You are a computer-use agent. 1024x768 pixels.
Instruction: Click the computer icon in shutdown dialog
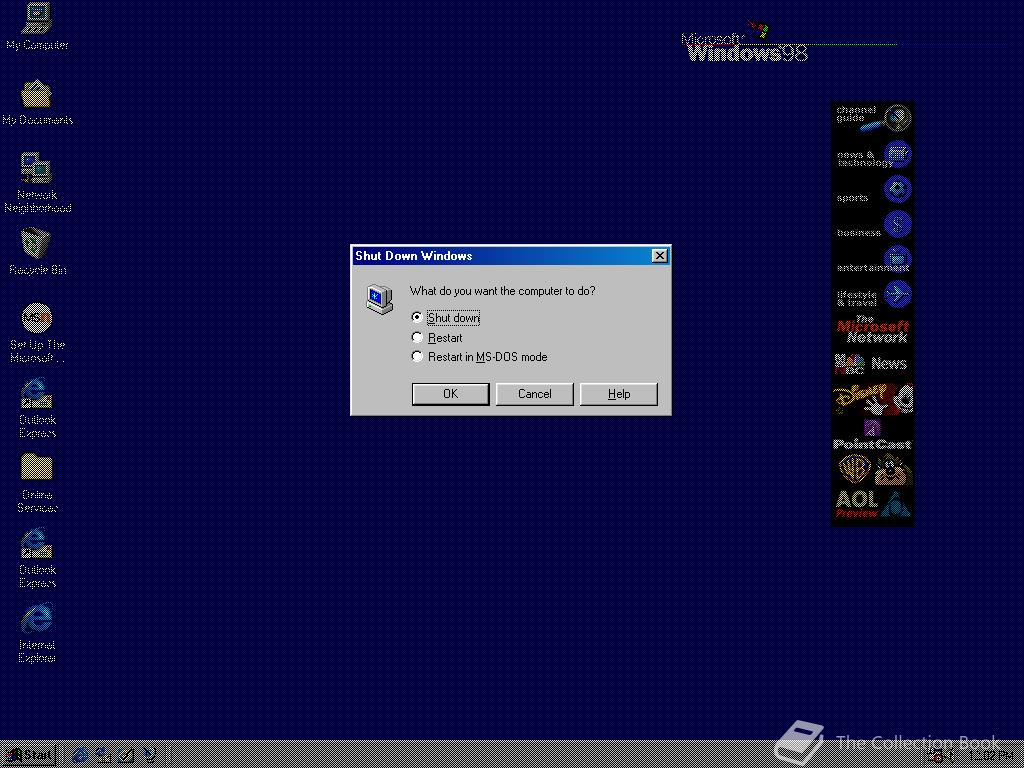tap(379, 299)
